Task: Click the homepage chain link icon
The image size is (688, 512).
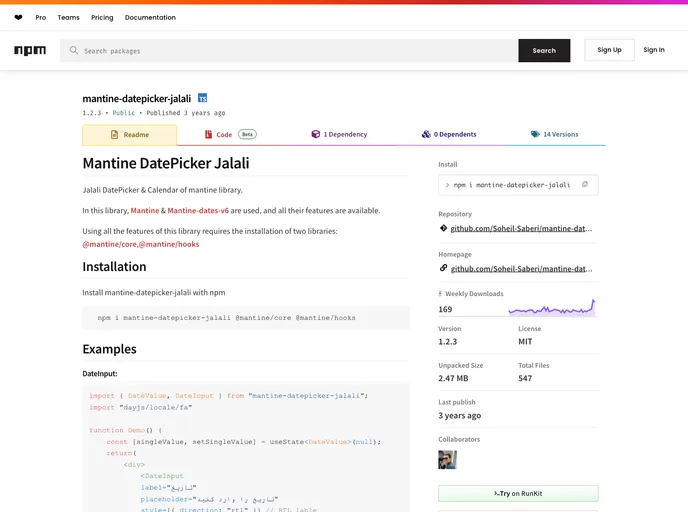Action: [443, 268]
